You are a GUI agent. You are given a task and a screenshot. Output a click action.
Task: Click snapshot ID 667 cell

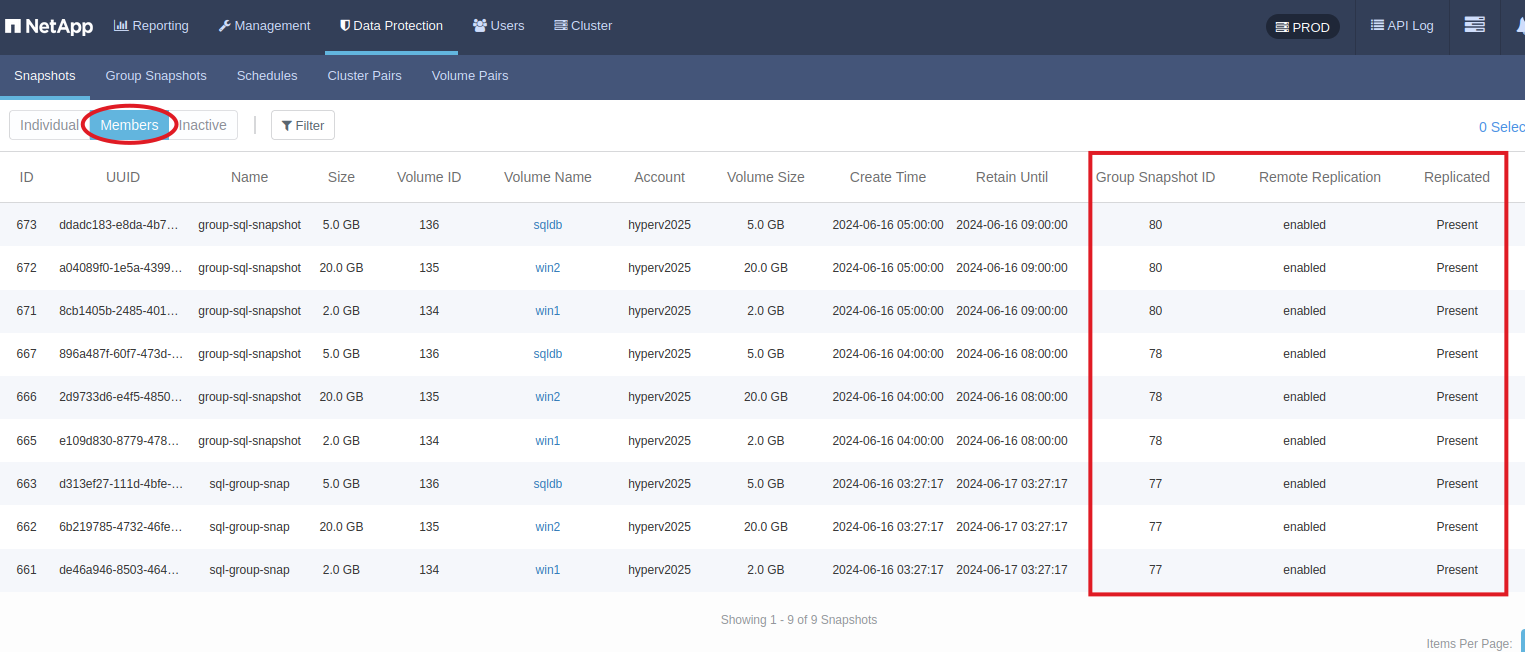pos(27,354)
